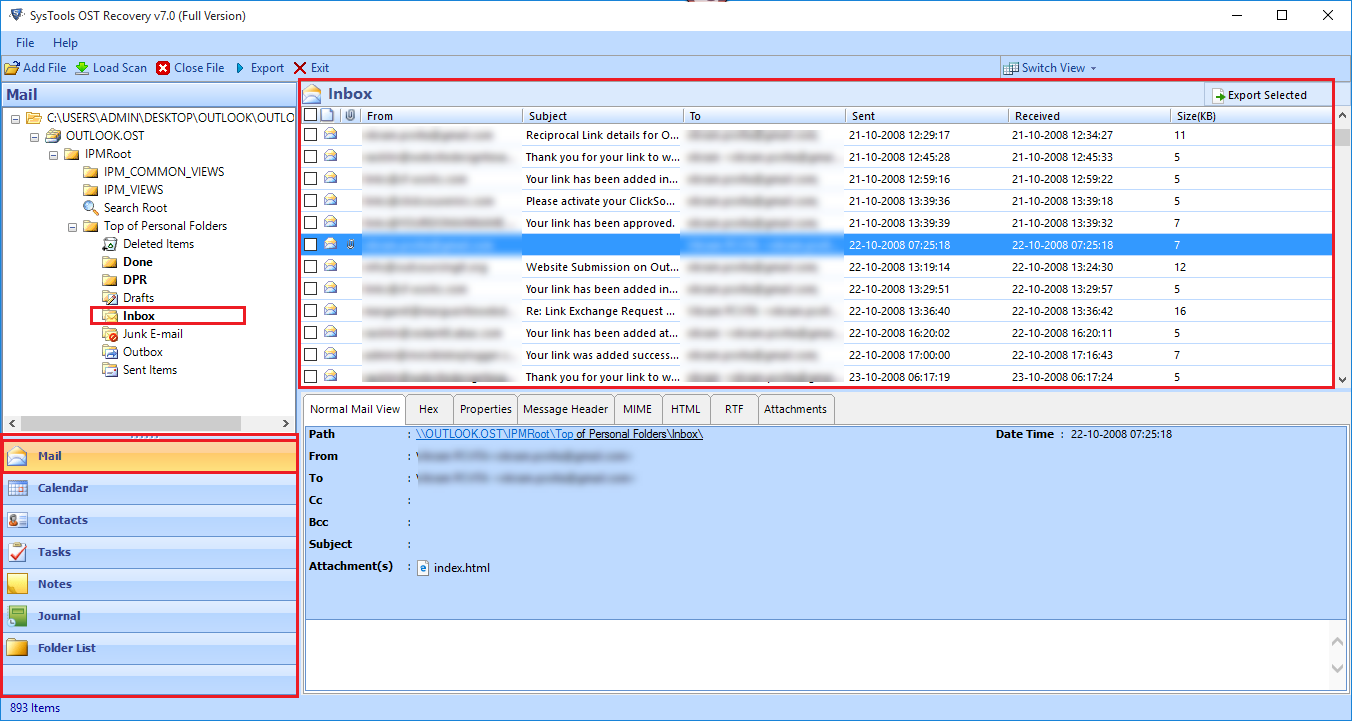
Task: Open the OUTLOOK.OST Inbox path link
Action: [x=560, y=434]
